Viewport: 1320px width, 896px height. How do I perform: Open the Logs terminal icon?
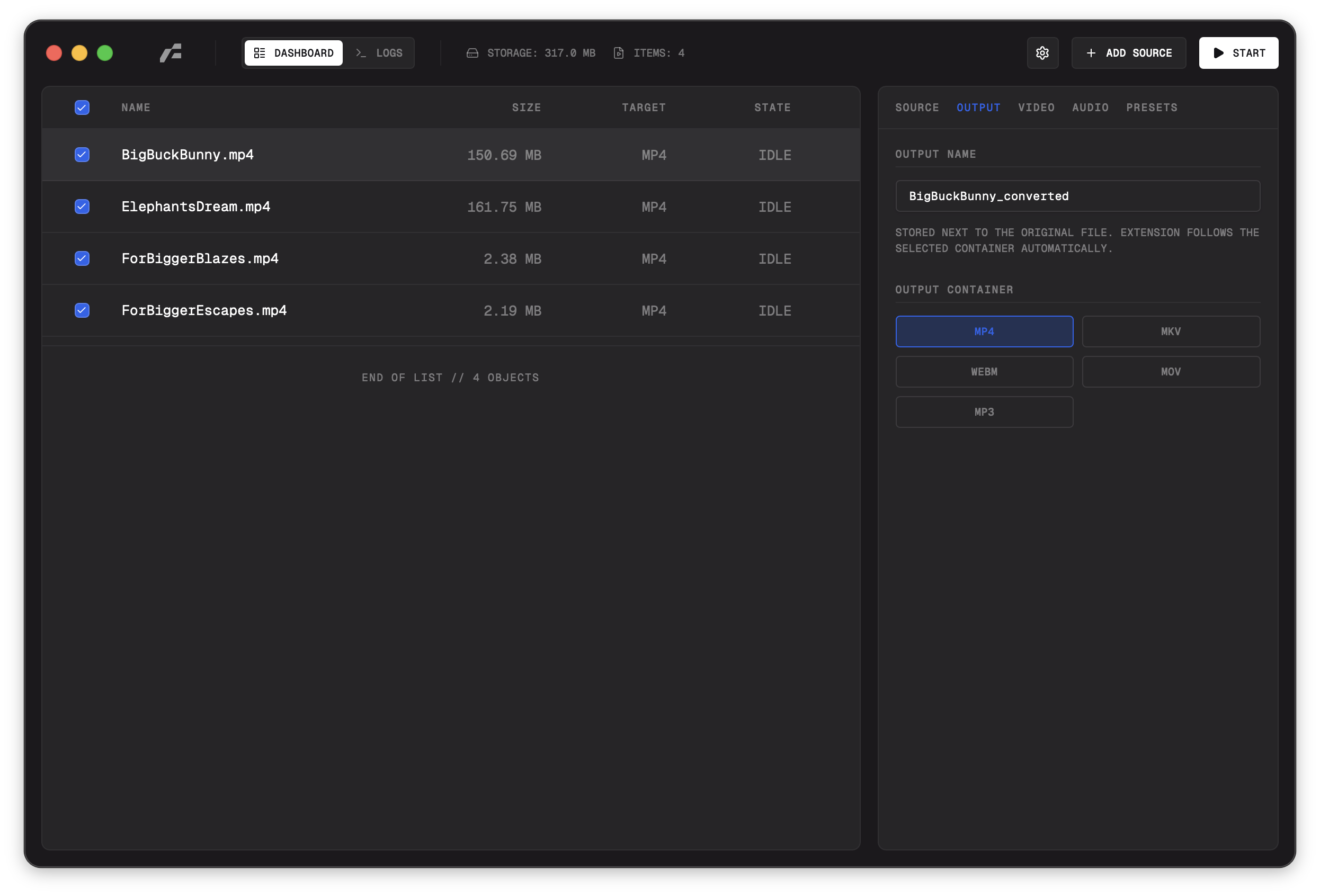pos(360,53)
